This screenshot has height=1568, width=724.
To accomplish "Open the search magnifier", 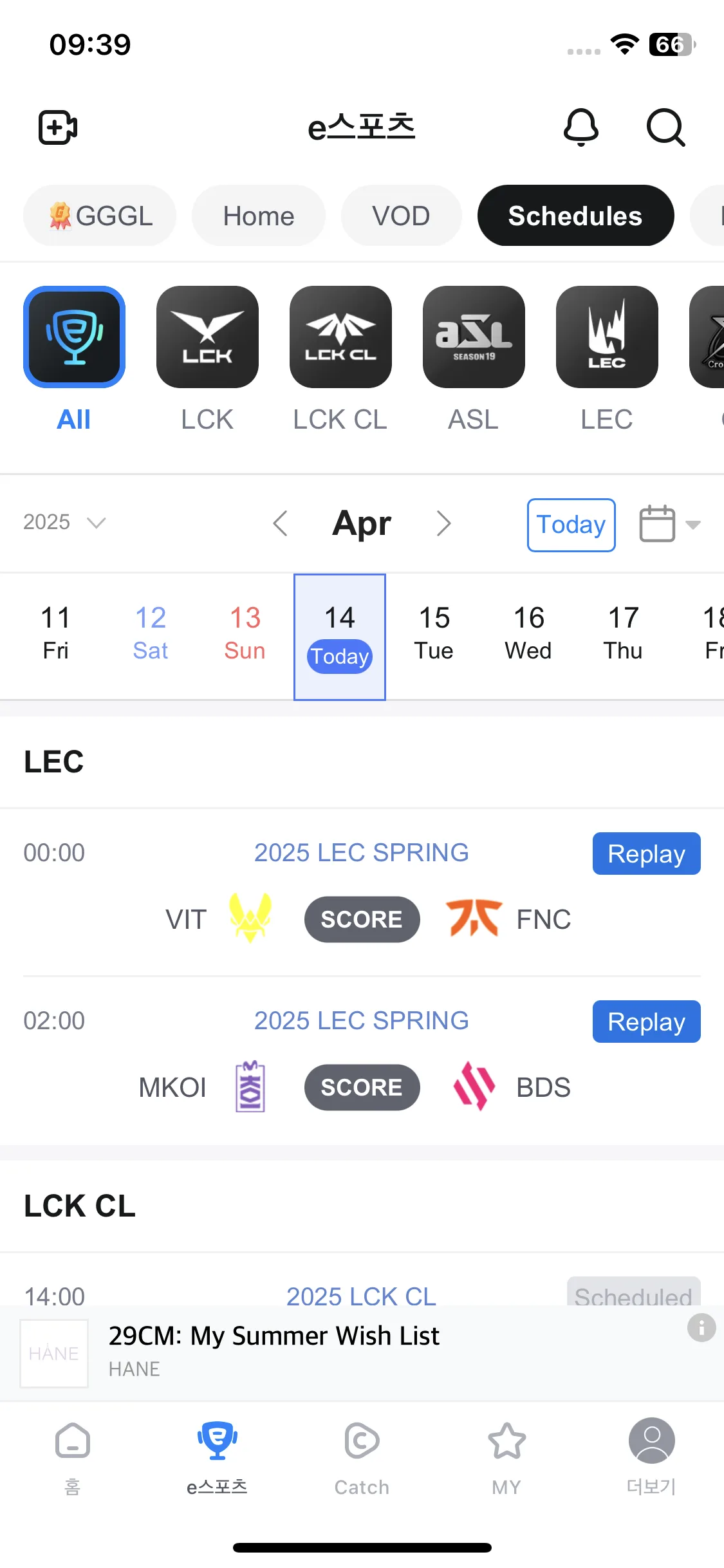I will point(665,127).
